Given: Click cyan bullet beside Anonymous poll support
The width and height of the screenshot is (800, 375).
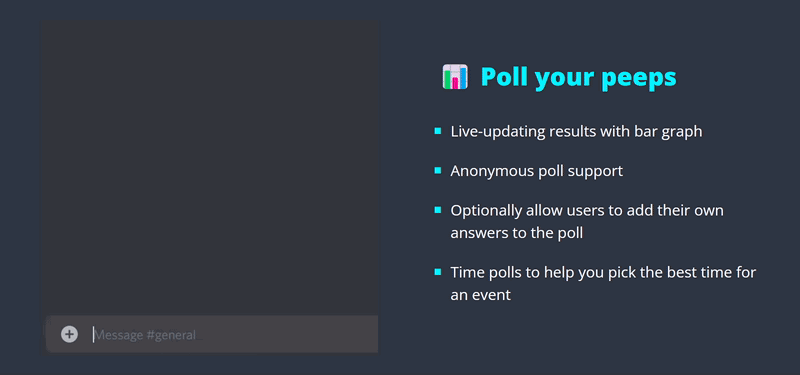Looking at the screenshot, I should [438, 170].
